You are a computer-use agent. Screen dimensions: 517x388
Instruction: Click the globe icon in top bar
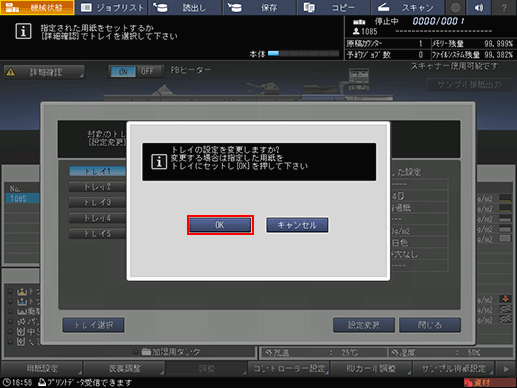456,7
